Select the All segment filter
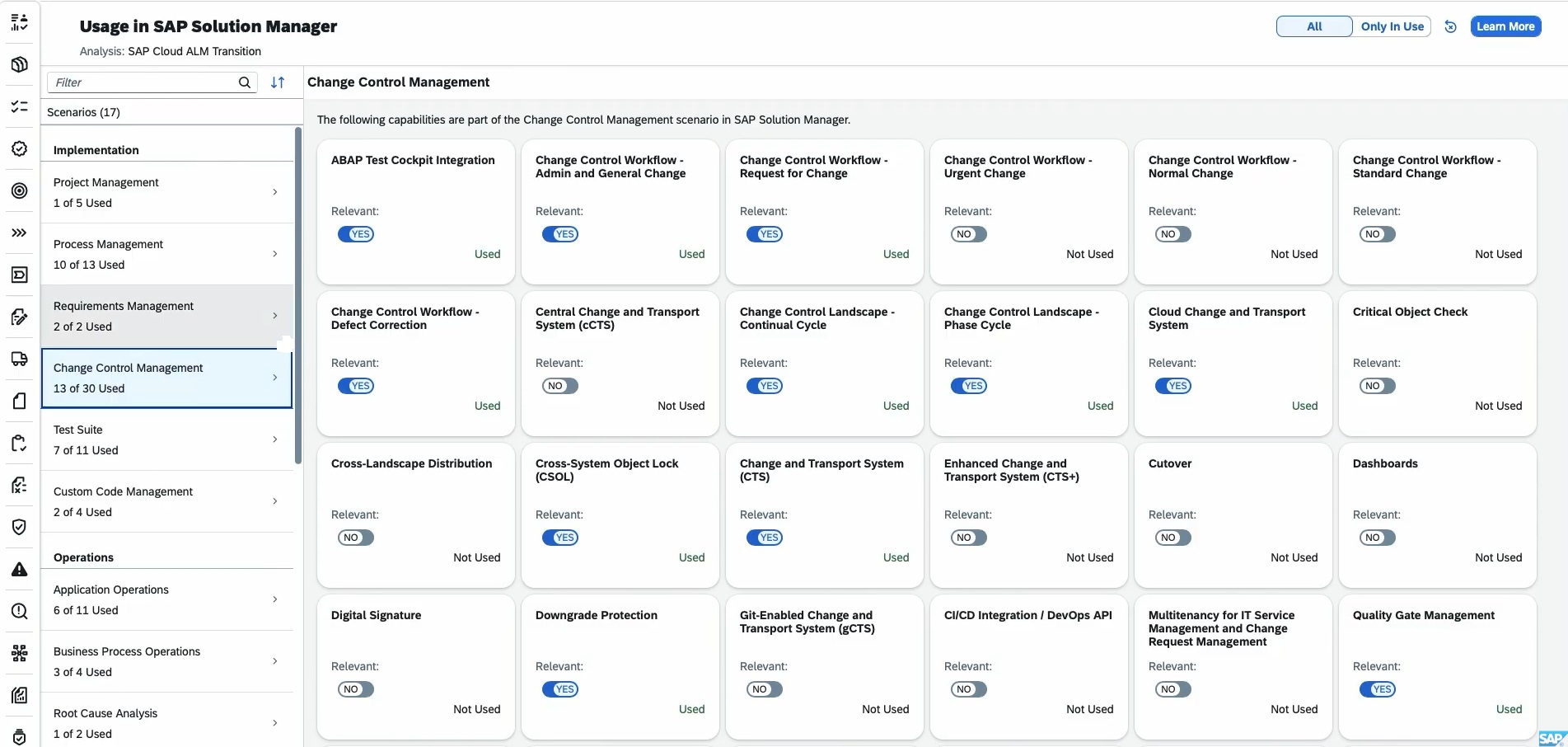The height and width of the screenshot is (747, 1568). (x=1314, y=26)
